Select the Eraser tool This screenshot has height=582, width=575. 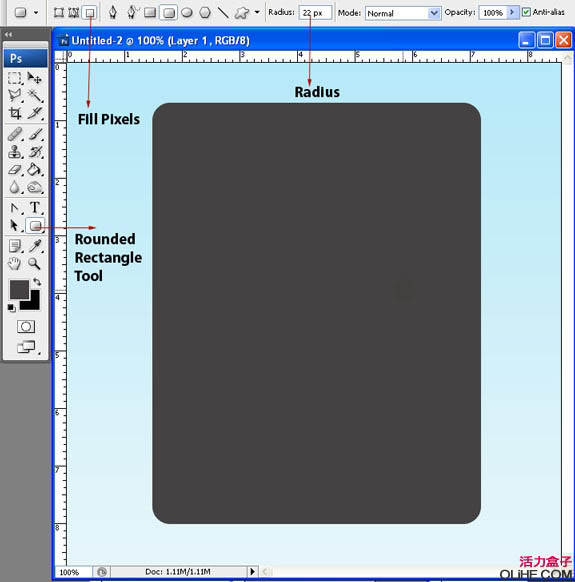14,170
